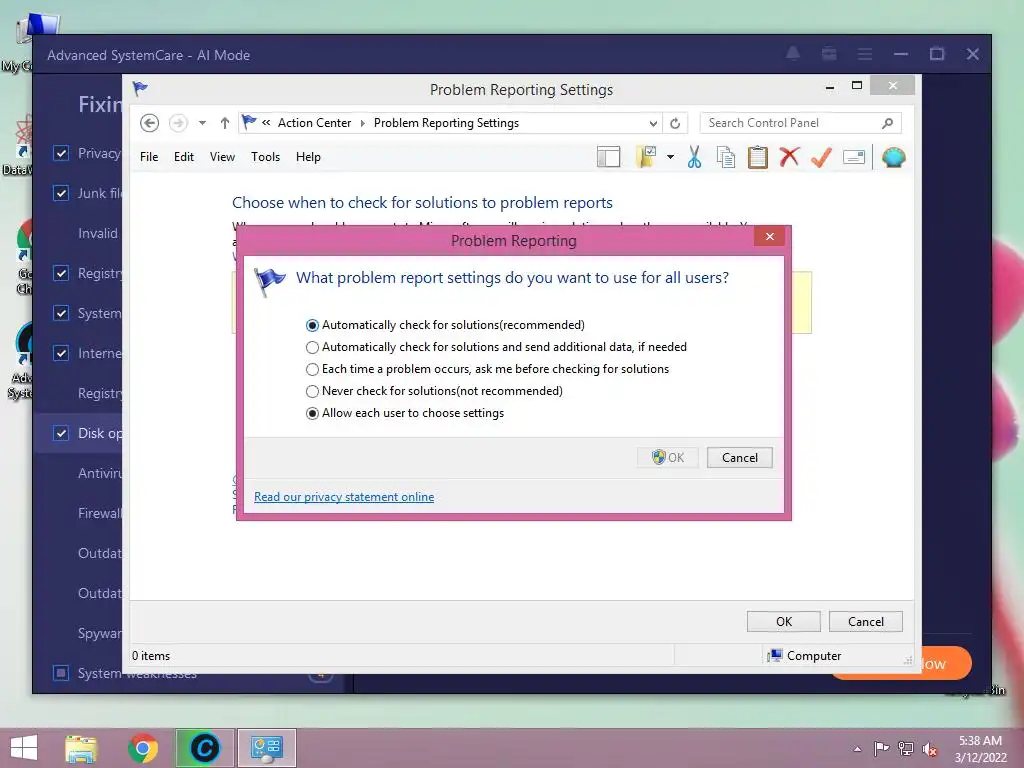Toggle the Internet checkbox in SystemCare

(x=61, y=353)
